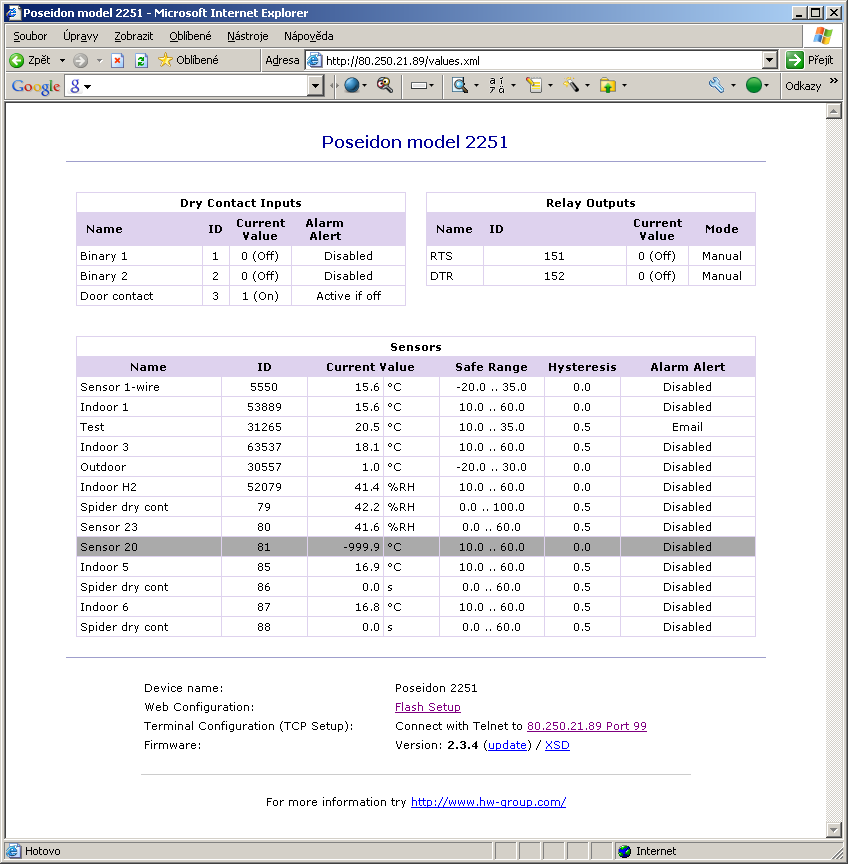Visit the hw-group.com website link
The image size is (848, 864).
click(x=488, y=802)
